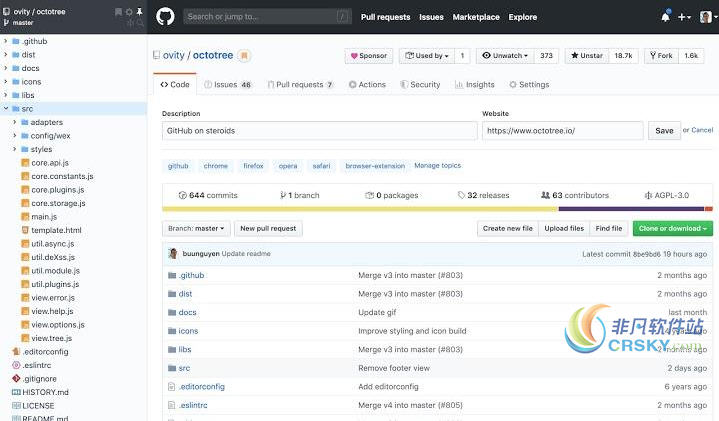Click Upload files
The height and width of the screenshot is (421, 719).
pos(564,228)
